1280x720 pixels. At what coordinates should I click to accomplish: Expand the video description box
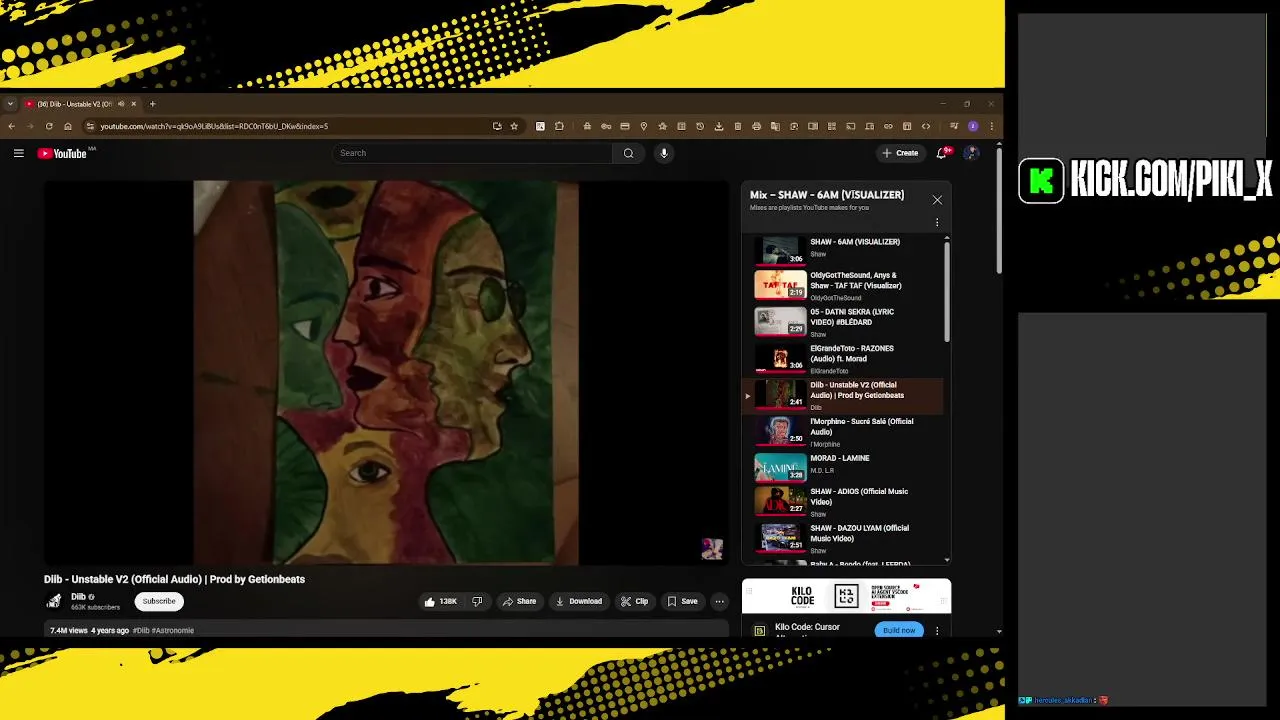click(x=386, y=630)
